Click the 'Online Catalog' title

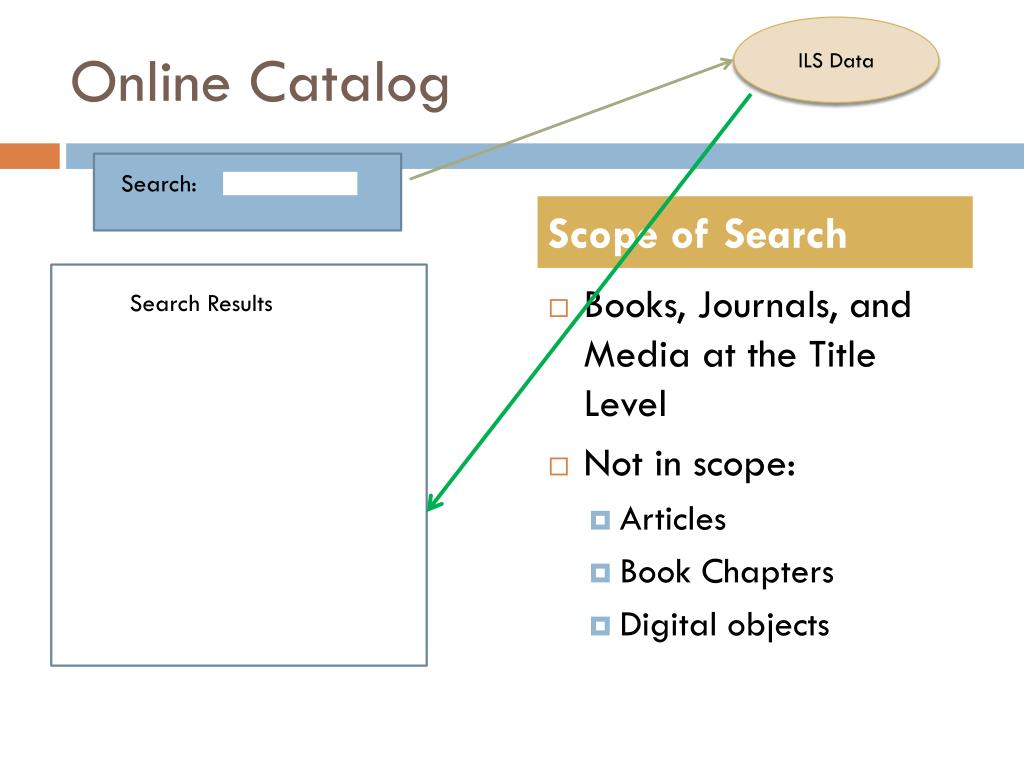point(260,84)
